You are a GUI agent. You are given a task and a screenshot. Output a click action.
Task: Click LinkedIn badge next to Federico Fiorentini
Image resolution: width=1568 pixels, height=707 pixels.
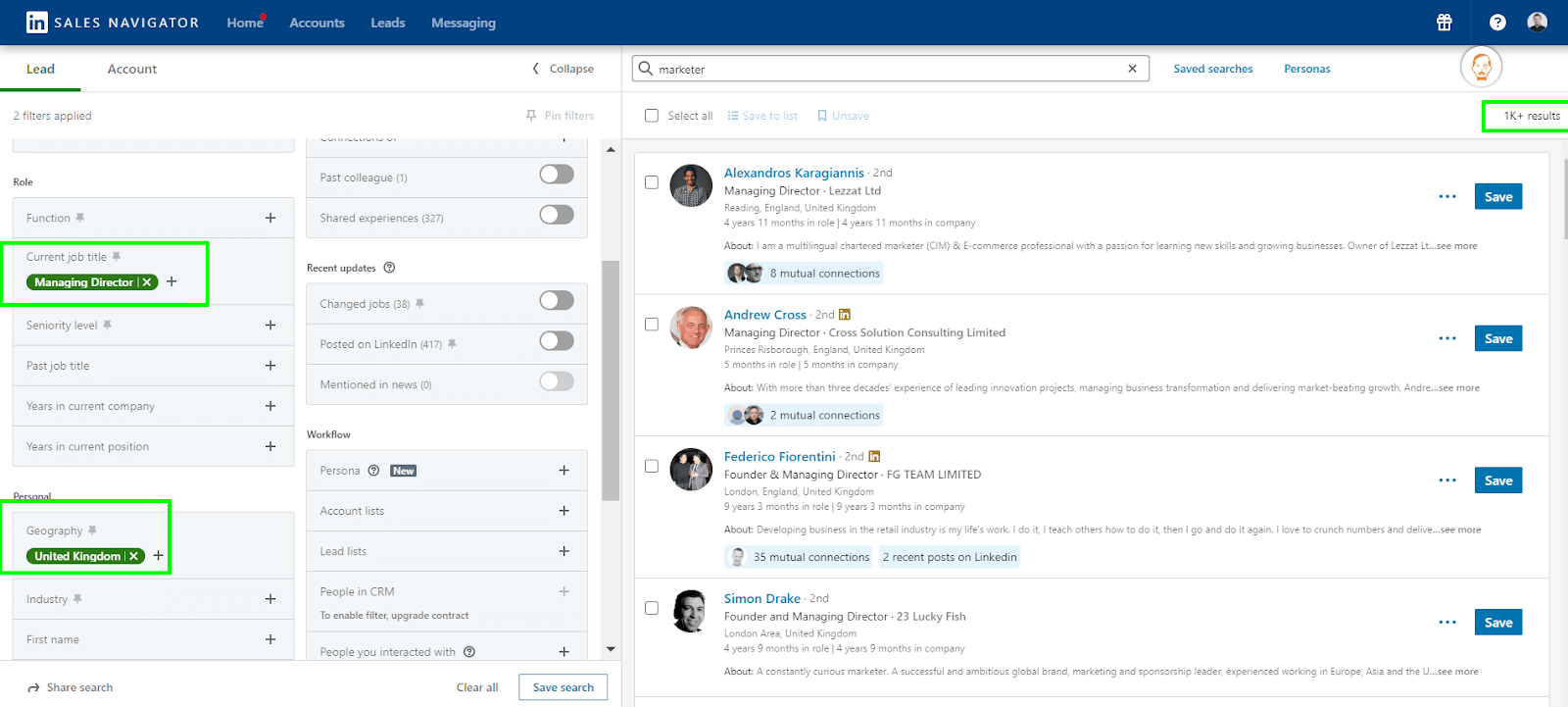(x=874, y=456)
